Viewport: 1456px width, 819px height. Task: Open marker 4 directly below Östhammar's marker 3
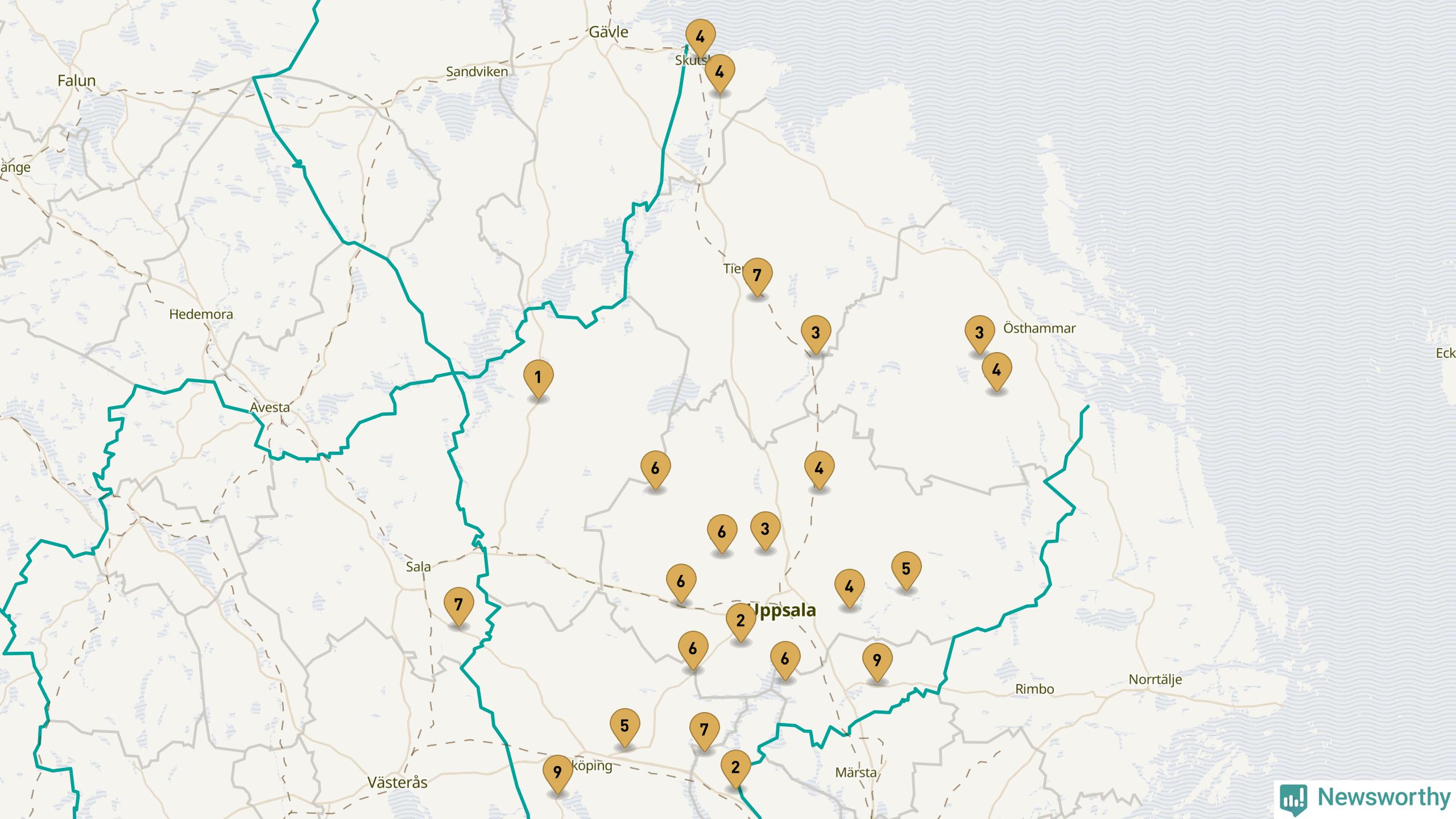coord(996,371)
